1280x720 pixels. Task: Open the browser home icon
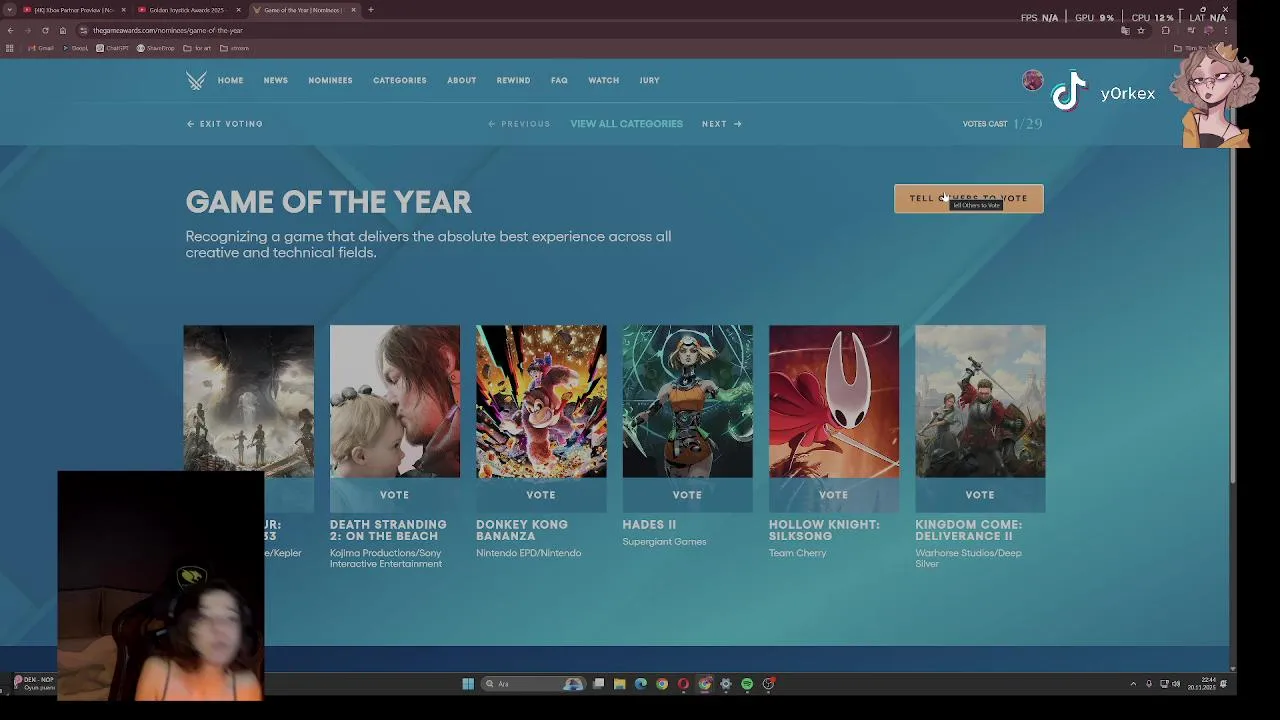(62, 30)
